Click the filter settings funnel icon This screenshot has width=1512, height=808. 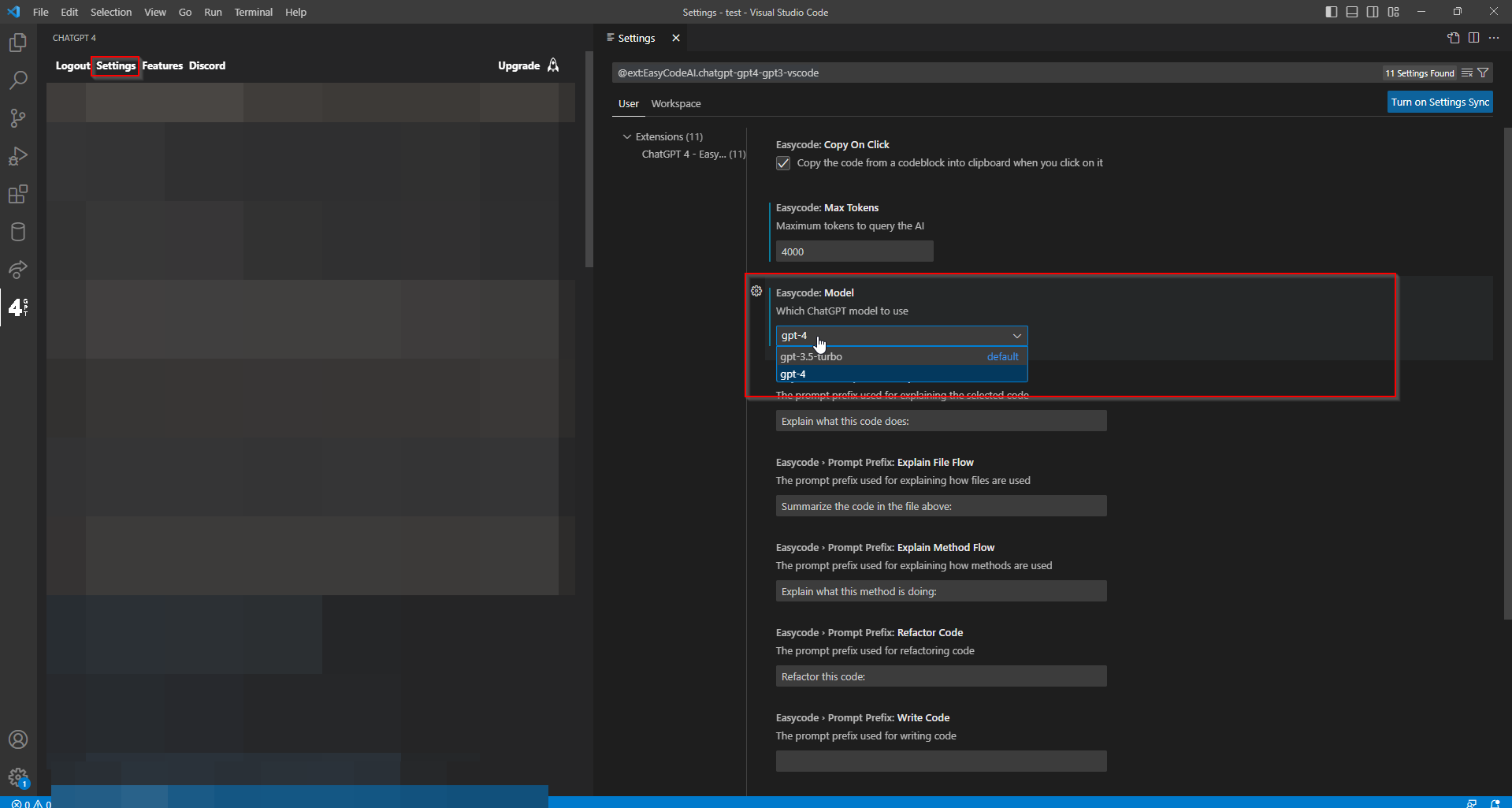(1483, 73)
